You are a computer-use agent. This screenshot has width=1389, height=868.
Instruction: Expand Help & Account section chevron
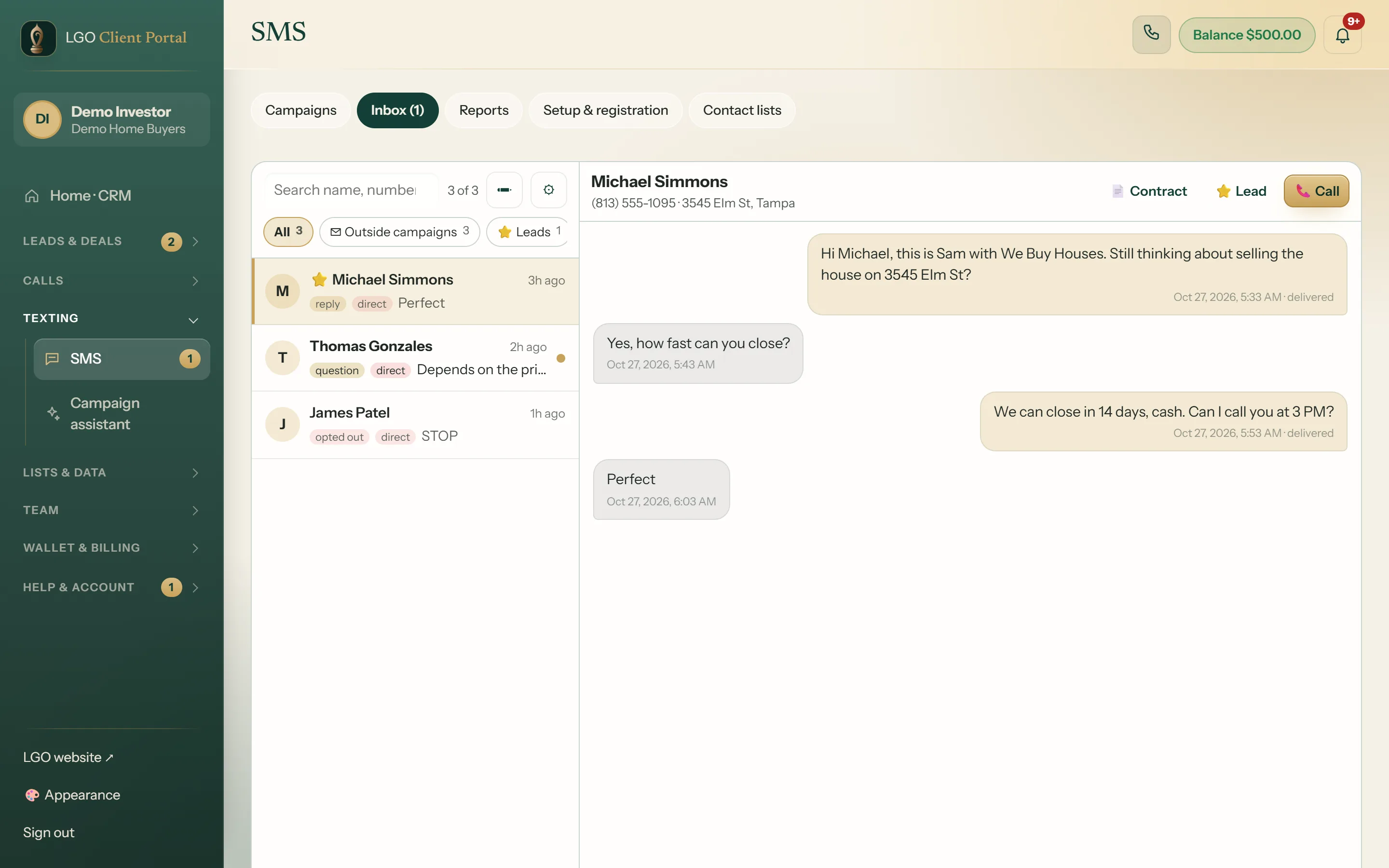point(195,588)
